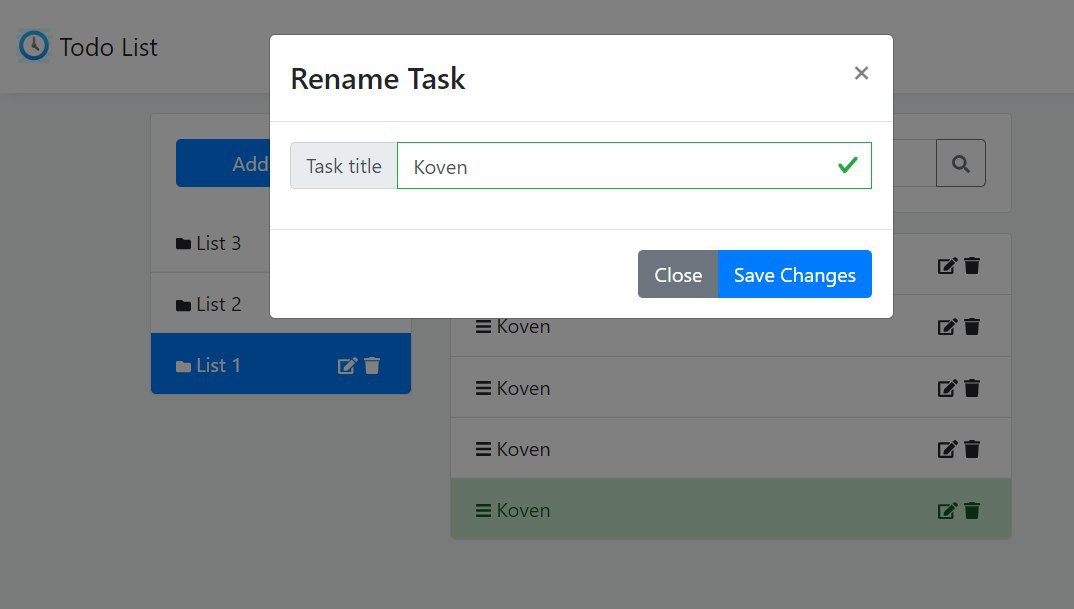Click edit icon of first task row
This screenshot has height=609, width=1074.
click(x=947, y=266)
